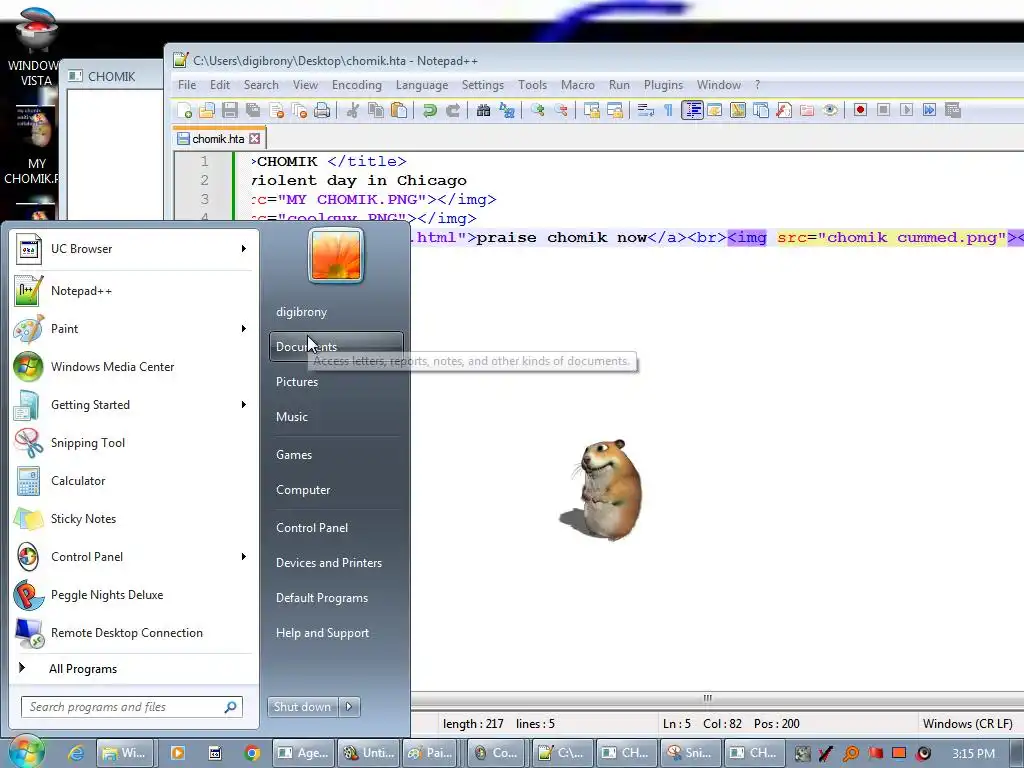Toggle macro recording with red circle icon
1024x768 pixels.
860,110
